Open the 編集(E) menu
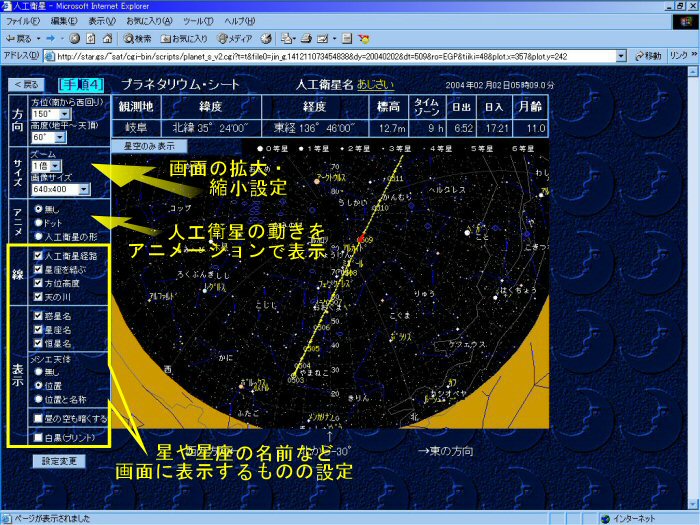 pos(64,21)
